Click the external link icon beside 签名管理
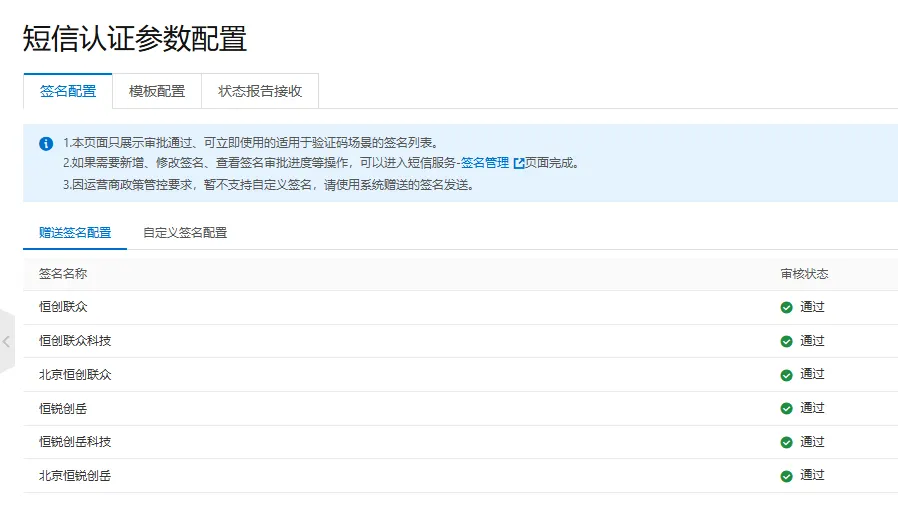Image resolution: width=898 pixels, height=517 pixels. 519,164
